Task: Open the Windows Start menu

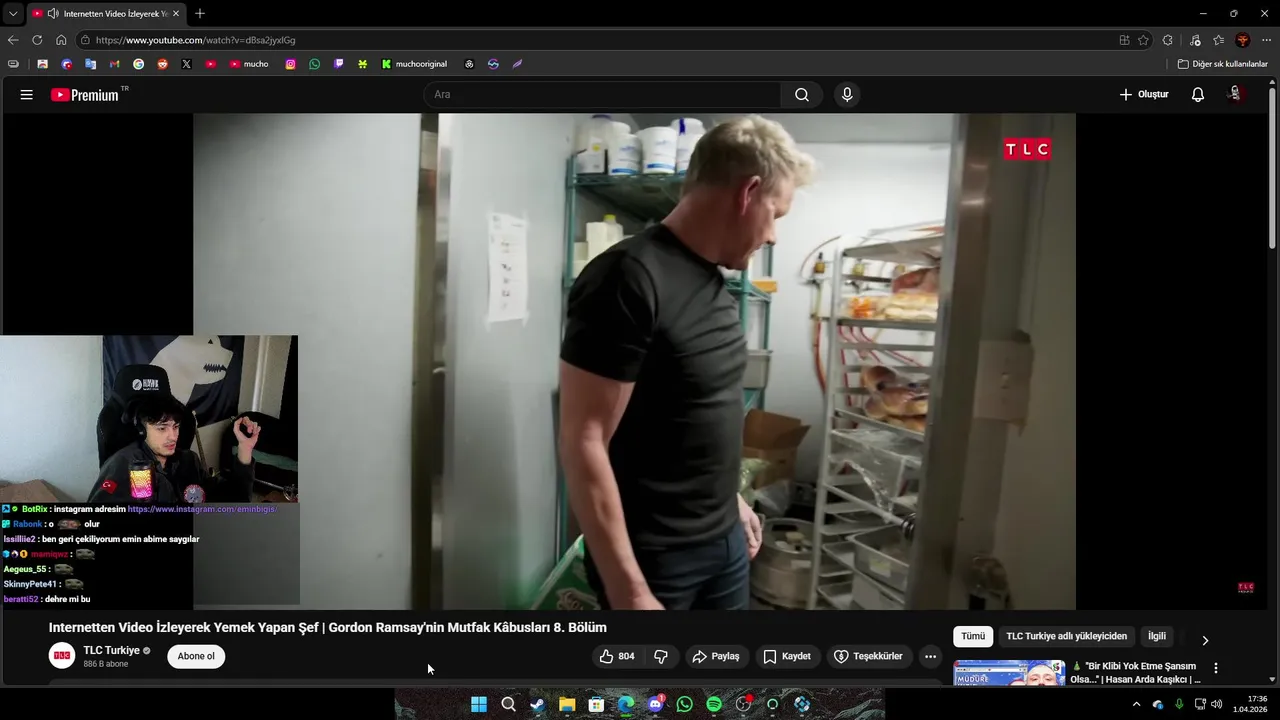Action: point(479,704)
